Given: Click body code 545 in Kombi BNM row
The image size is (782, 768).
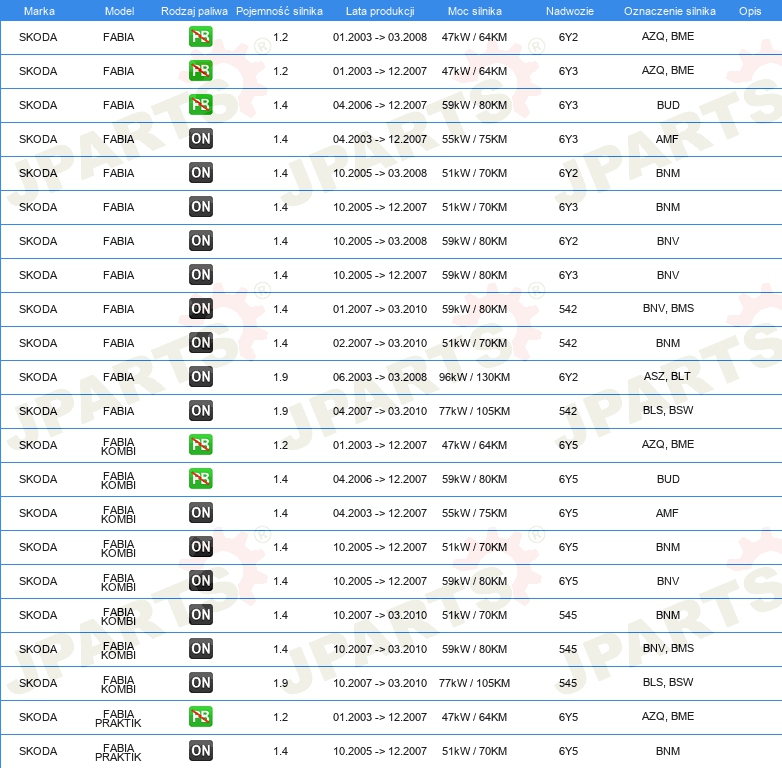Looking at the screenshot, I should click(x=568, y=615).
